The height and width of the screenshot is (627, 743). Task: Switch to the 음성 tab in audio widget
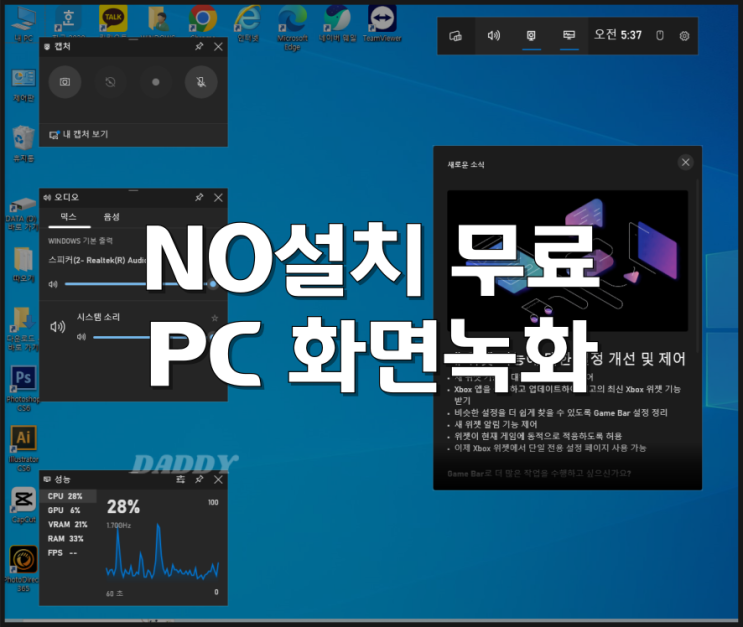pos(112,217)
